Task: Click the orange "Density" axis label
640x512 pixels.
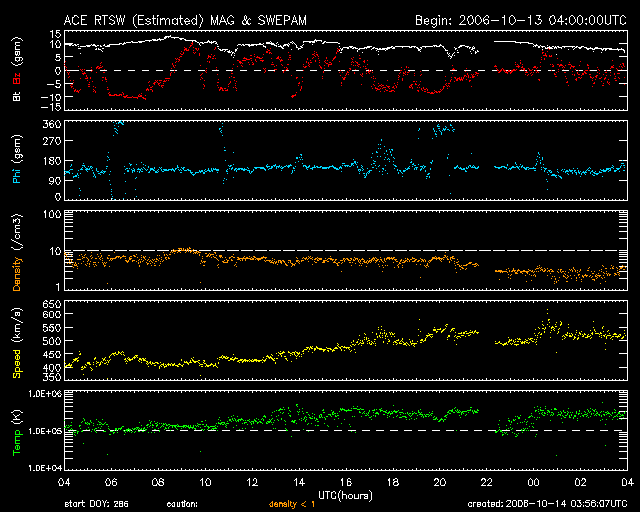Action: [17, 274]
